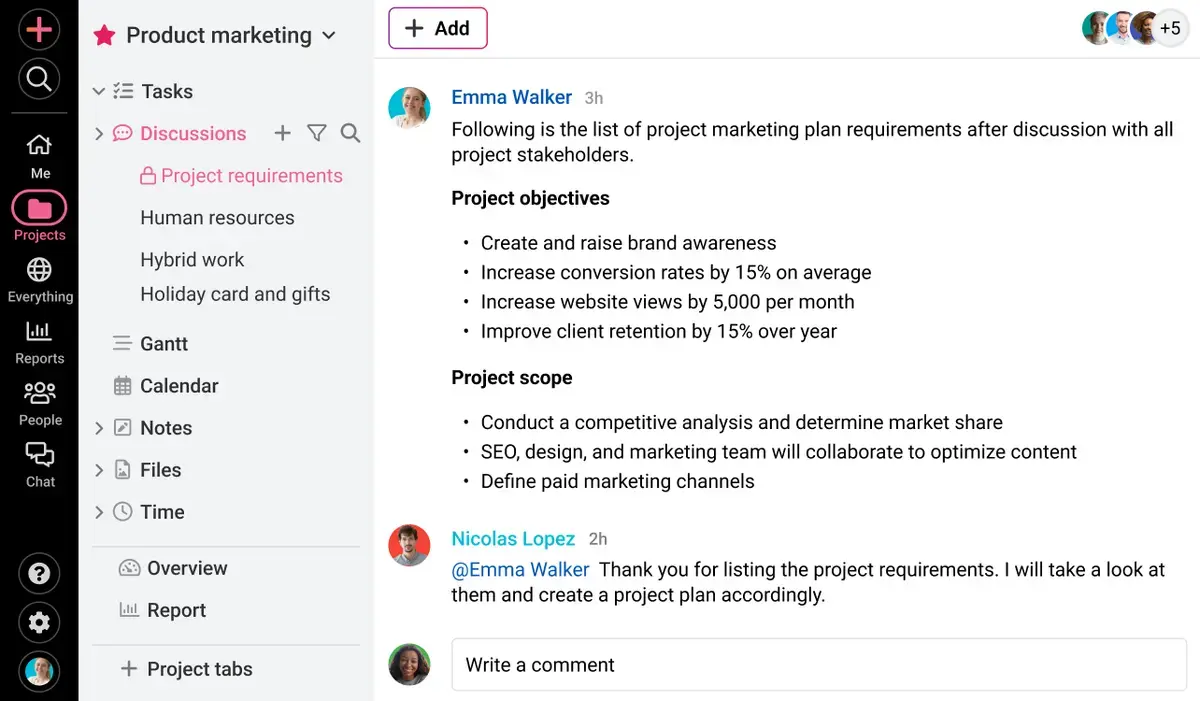Click the Write a comment field
1200x701 pixels.
point(818,665)
